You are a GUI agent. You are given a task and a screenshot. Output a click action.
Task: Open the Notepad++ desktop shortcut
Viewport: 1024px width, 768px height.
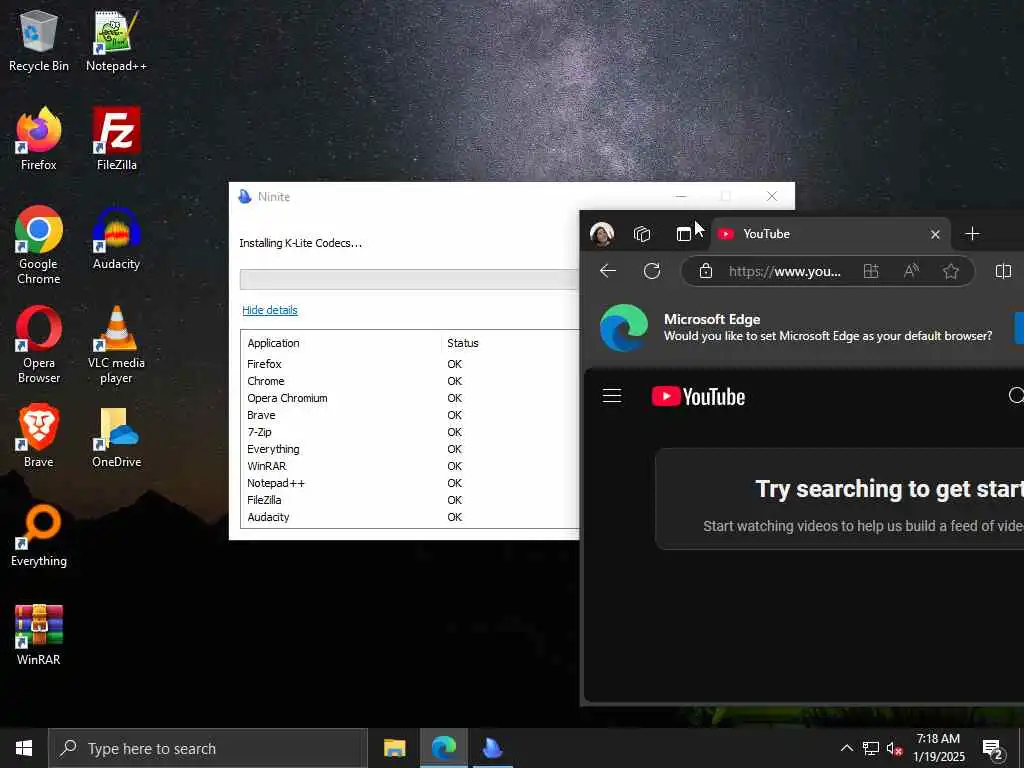point(116,40)
